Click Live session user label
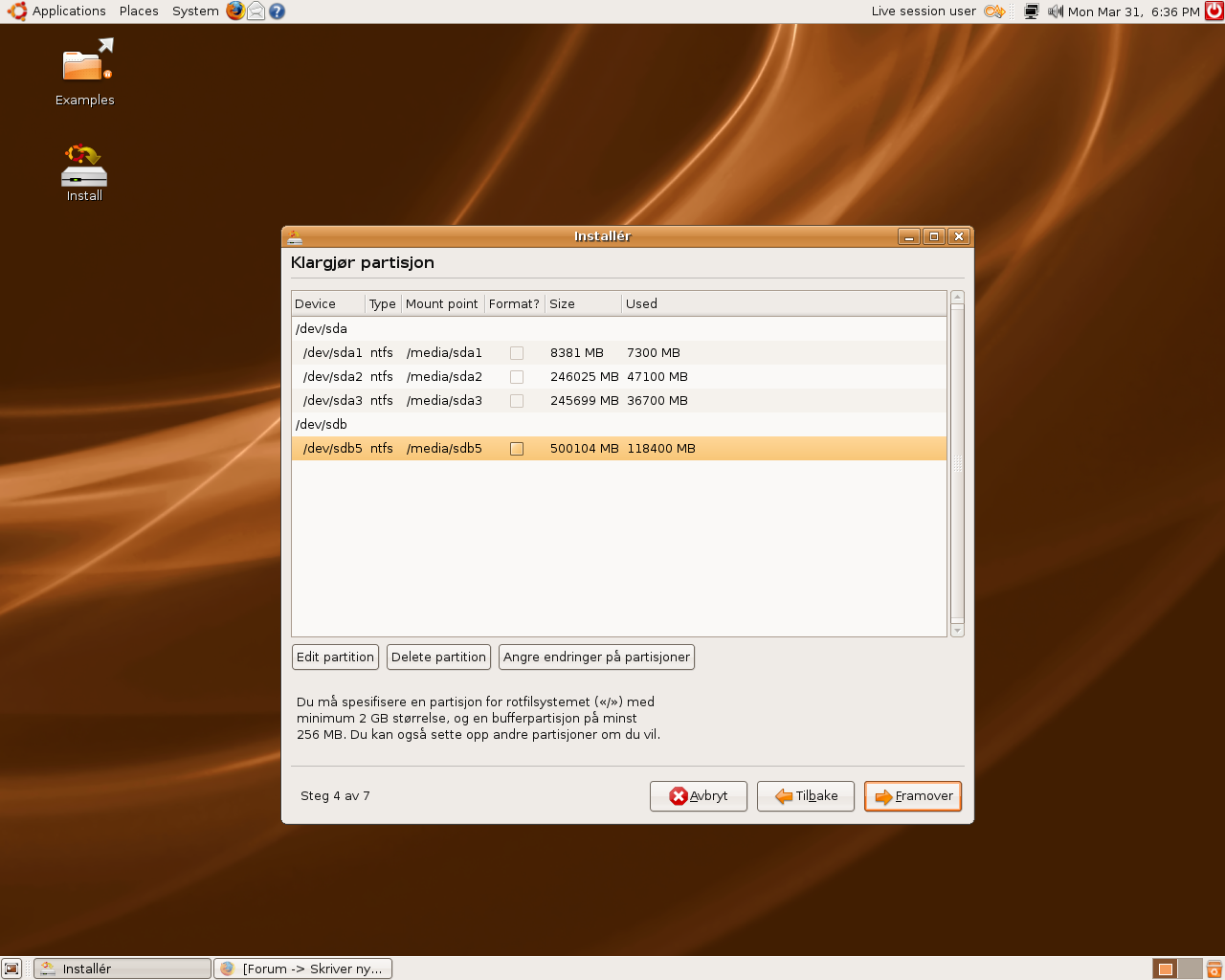This screenshot has width=1225, height=980. click(x=924, y=11)
